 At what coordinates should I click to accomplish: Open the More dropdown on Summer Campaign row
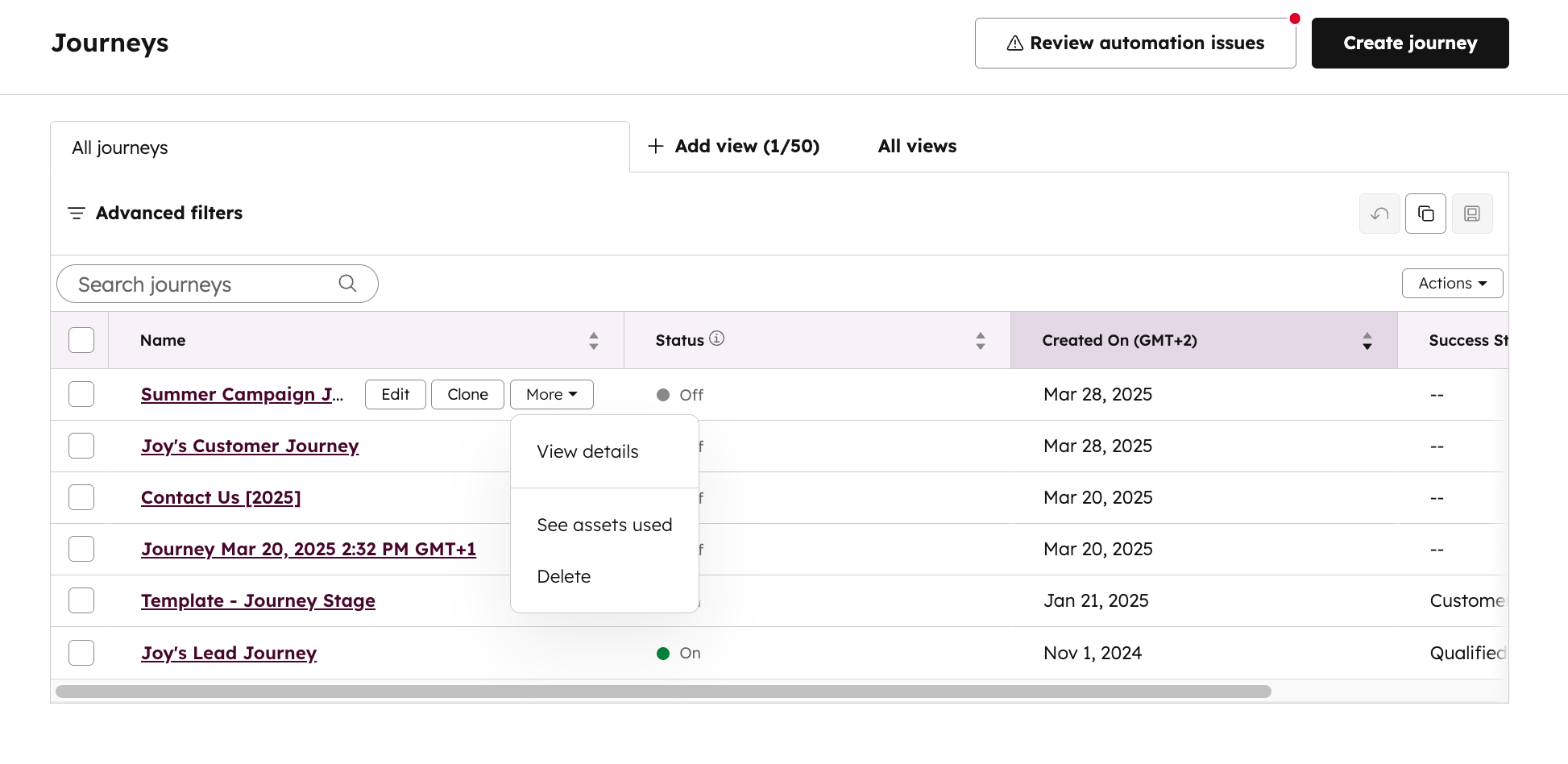[551, 394]
